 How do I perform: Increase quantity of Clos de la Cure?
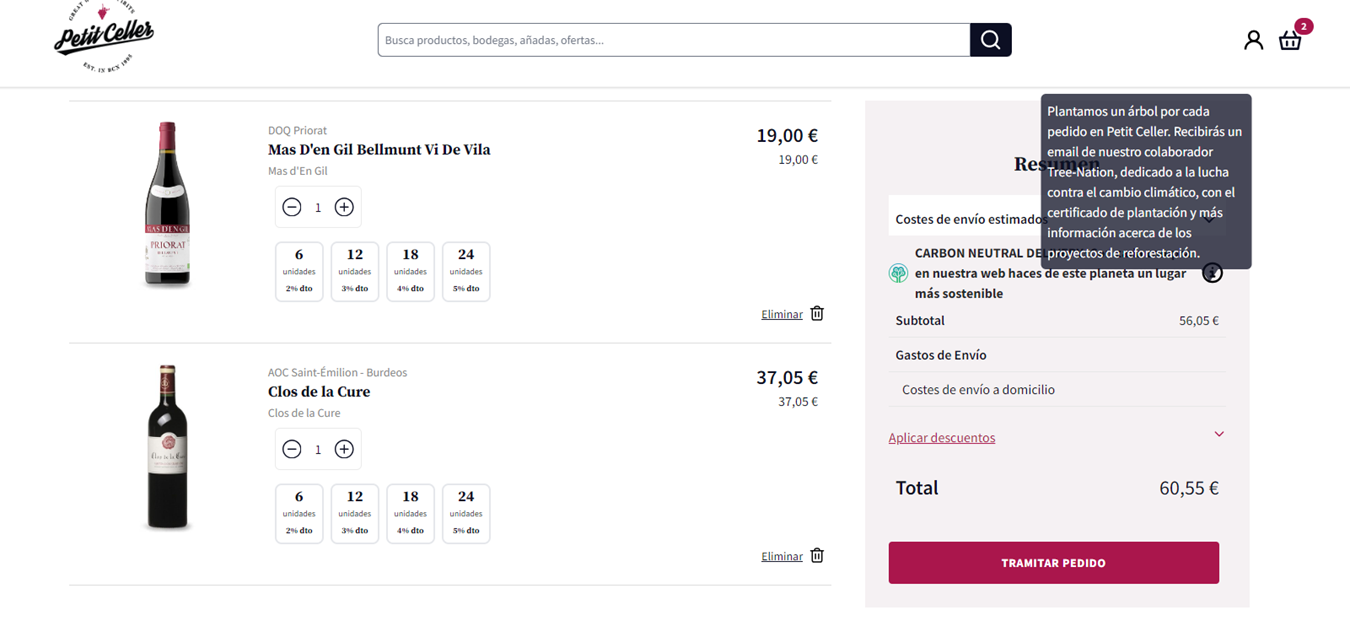[x=344, y=449]
